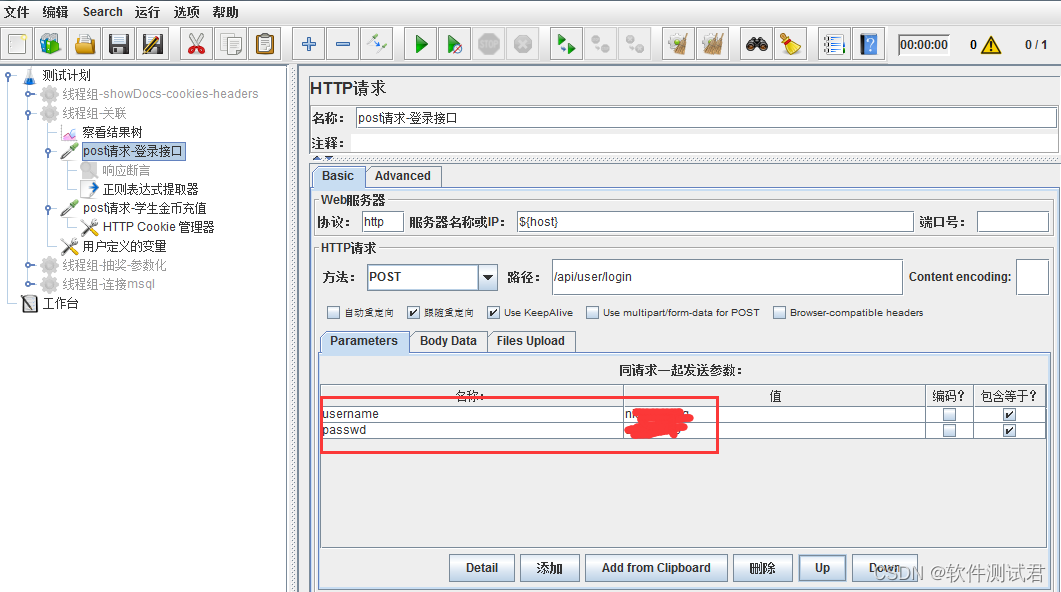Collapse the 线程组-关联 tree node

pyautogui.click(x=28, y=113)
